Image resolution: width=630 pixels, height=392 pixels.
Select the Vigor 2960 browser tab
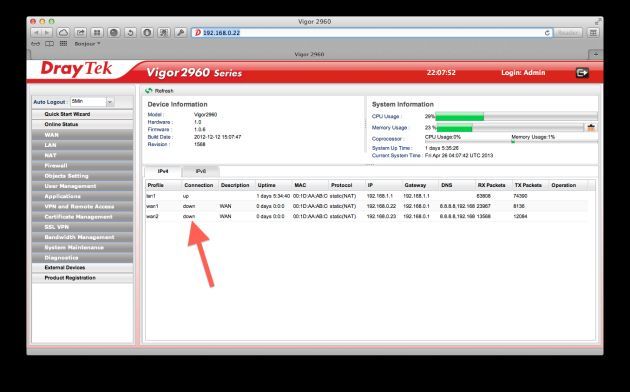309,54
